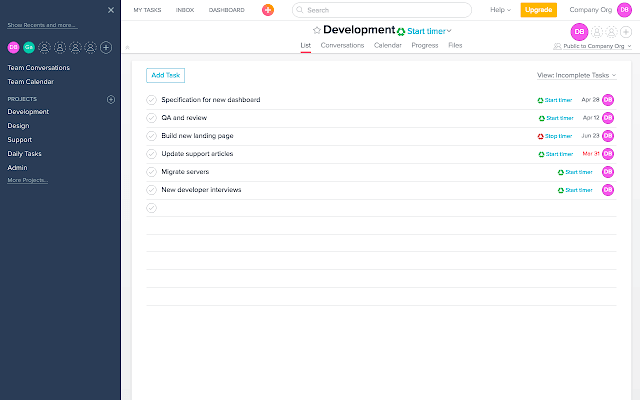This screenshot has height=400, width=640.
Task: Favorite the Development project with the star icon
Action: pyautogui.click(x=317, y=31)
